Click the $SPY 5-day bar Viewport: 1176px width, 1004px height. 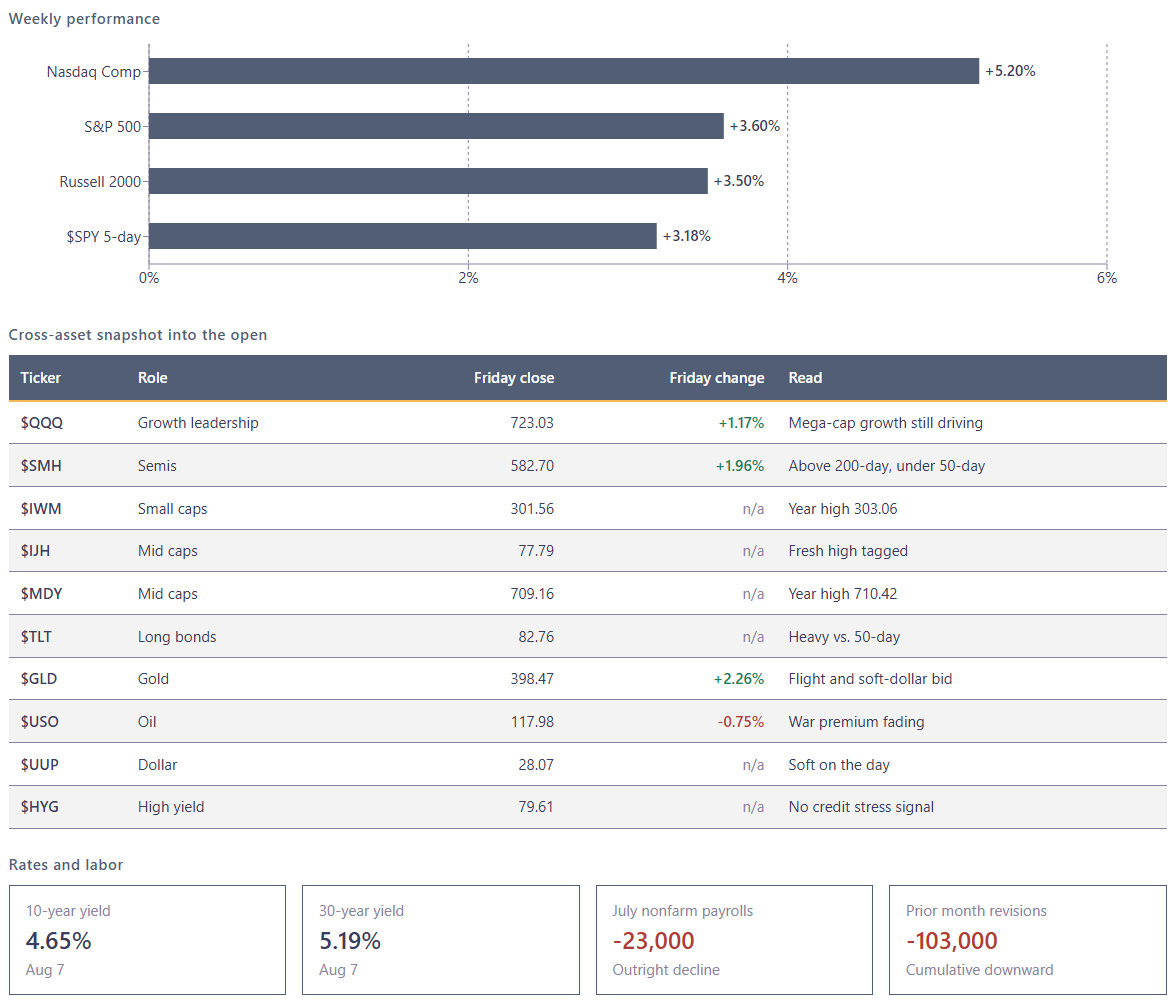403,236
